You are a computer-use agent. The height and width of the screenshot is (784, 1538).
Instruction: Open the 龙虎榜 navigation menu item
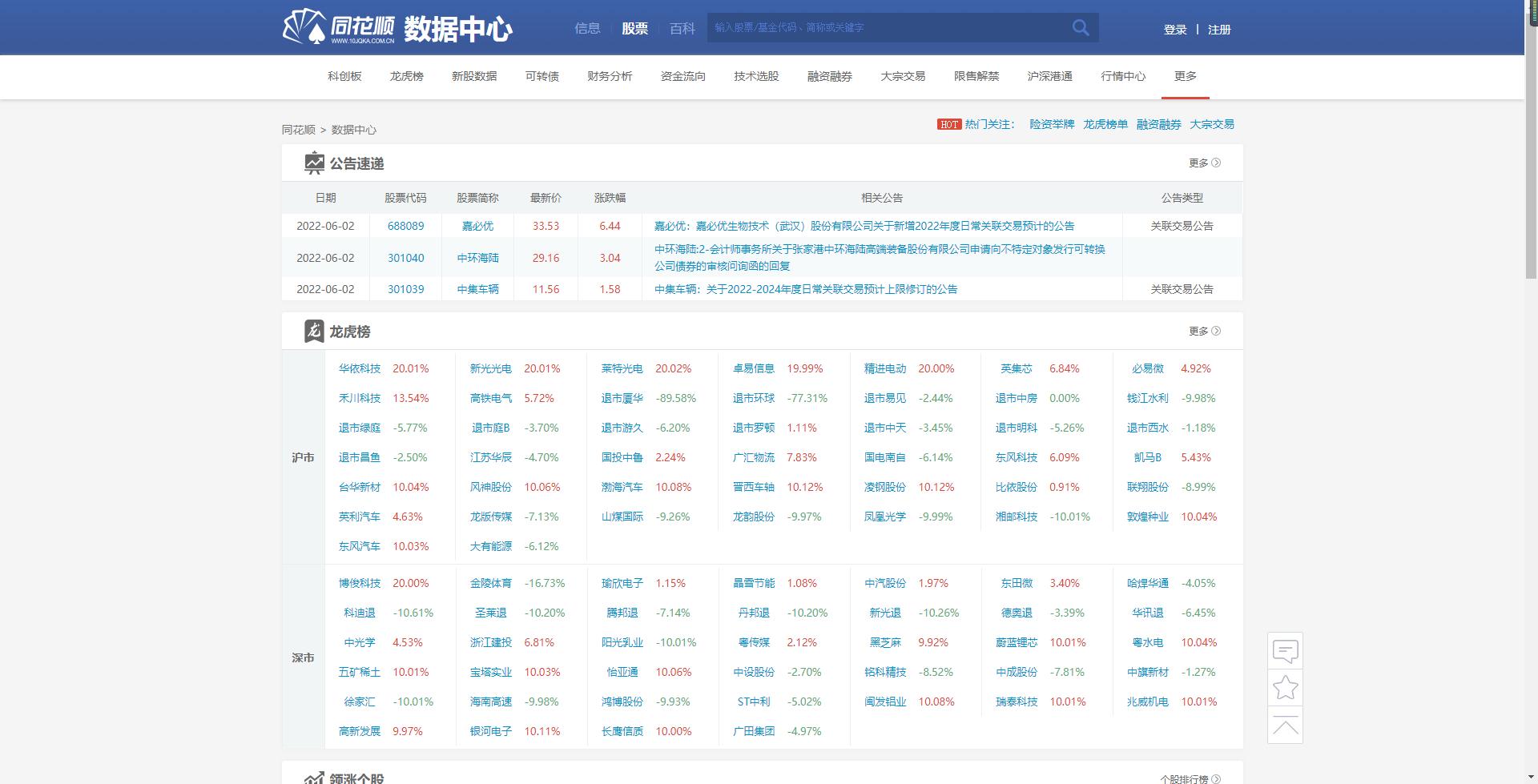click(407, 76)
